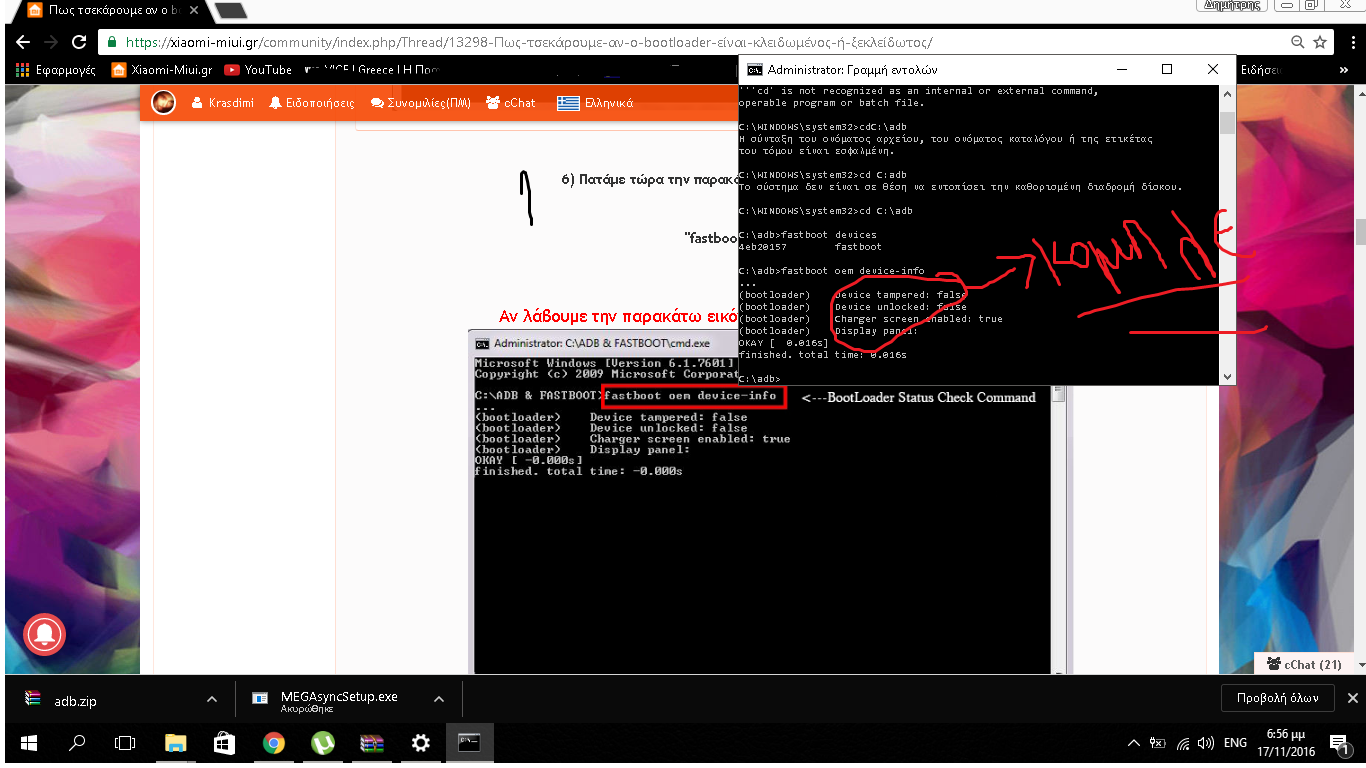Screen dimensions: 1366x768
Task: Click the command prompt vertical scrollbar
Action: (1227, 240)
